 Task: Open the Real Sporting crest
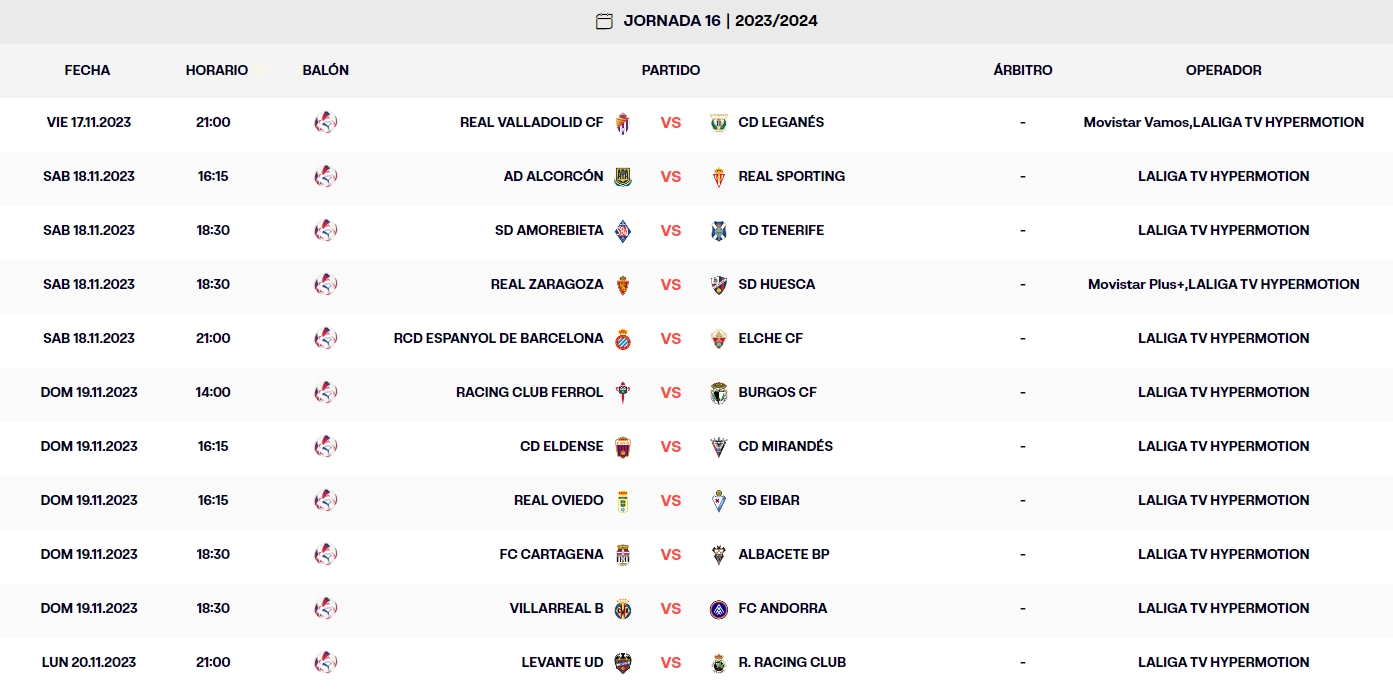click(718, 176)
